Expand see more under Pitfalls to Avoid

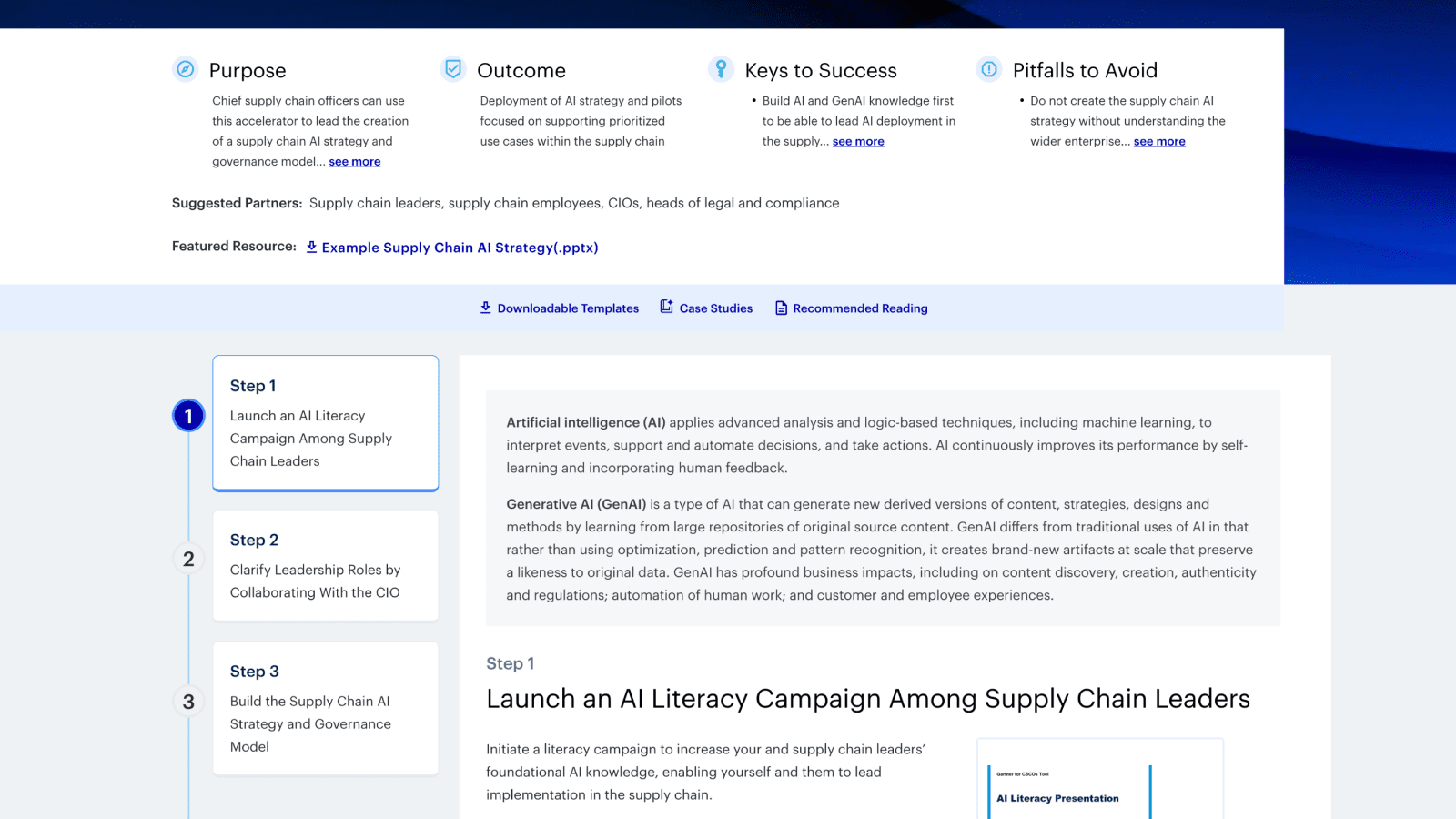click(x=1159, y=141)
